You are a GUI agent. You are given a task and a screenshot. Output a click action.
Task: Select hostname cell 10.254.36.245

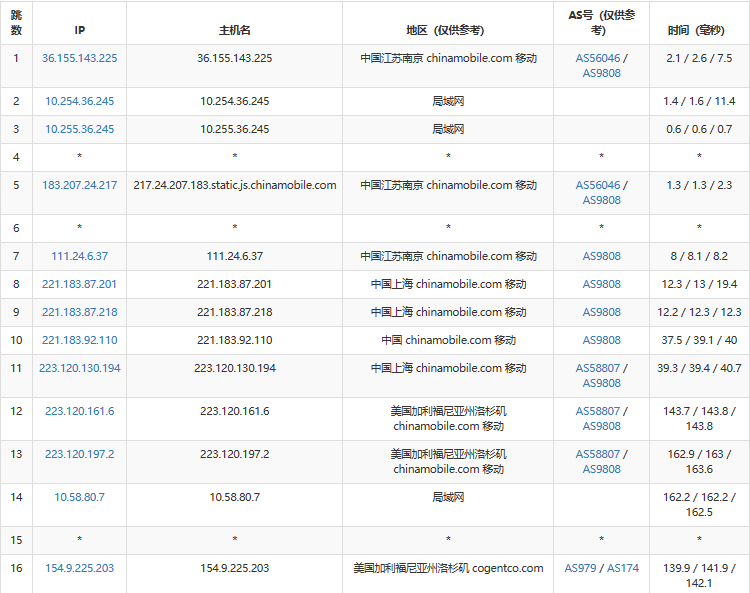point(234,101)
